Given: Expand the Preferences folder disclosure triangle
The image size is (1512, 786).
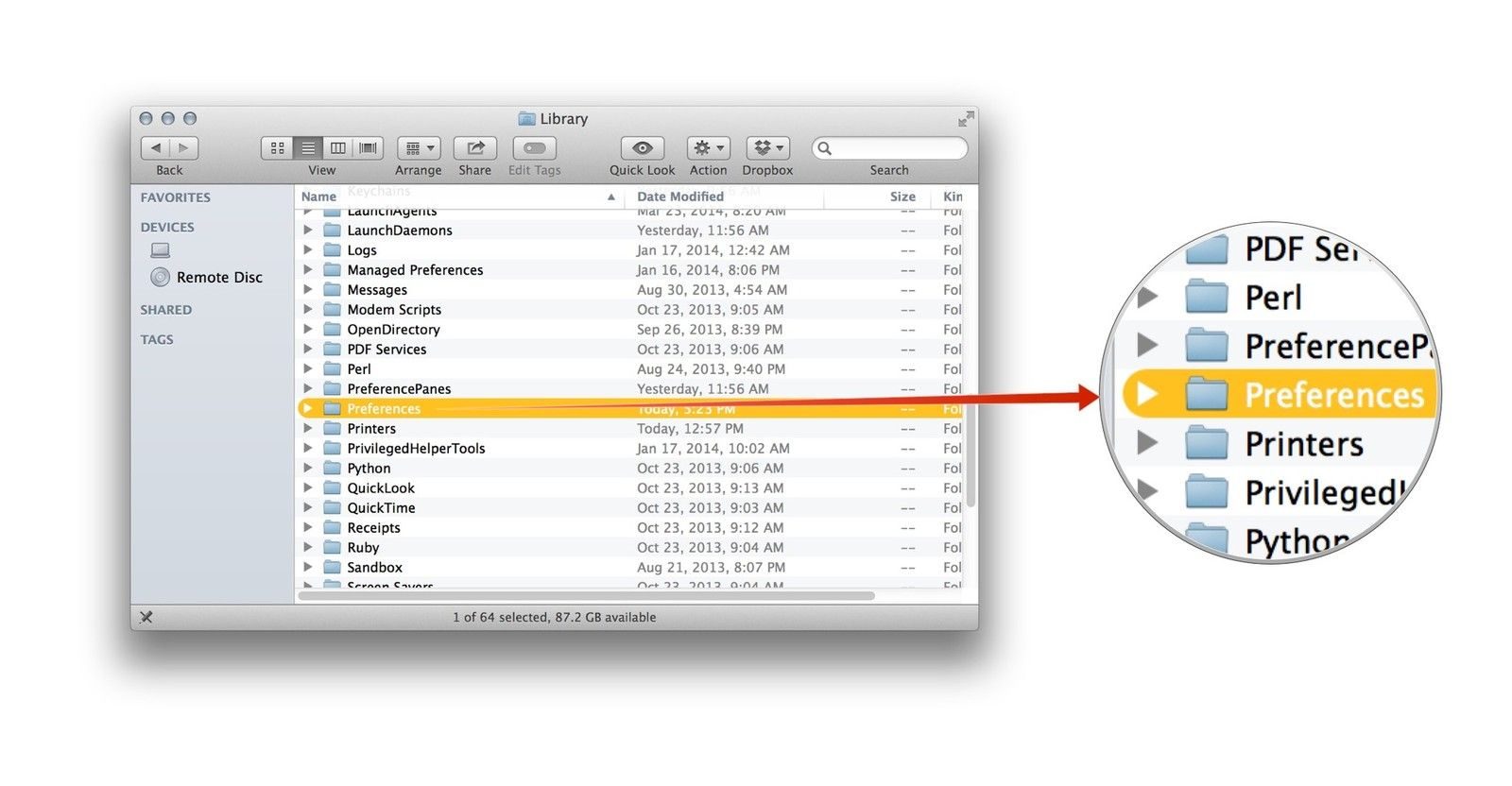Looking at the screenshot, I should (307, 409).
